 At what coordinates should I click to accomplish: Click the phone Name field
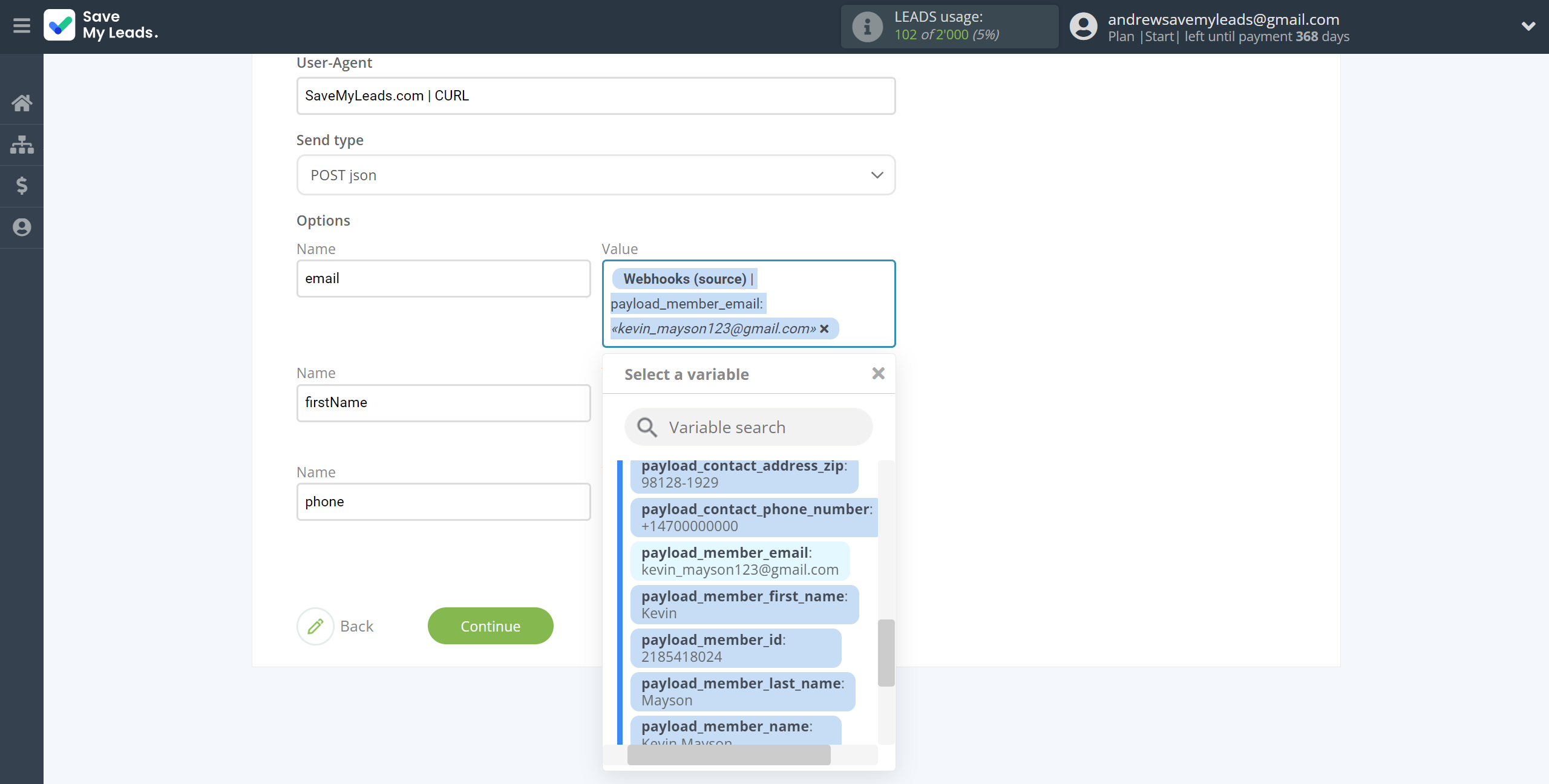444,501
